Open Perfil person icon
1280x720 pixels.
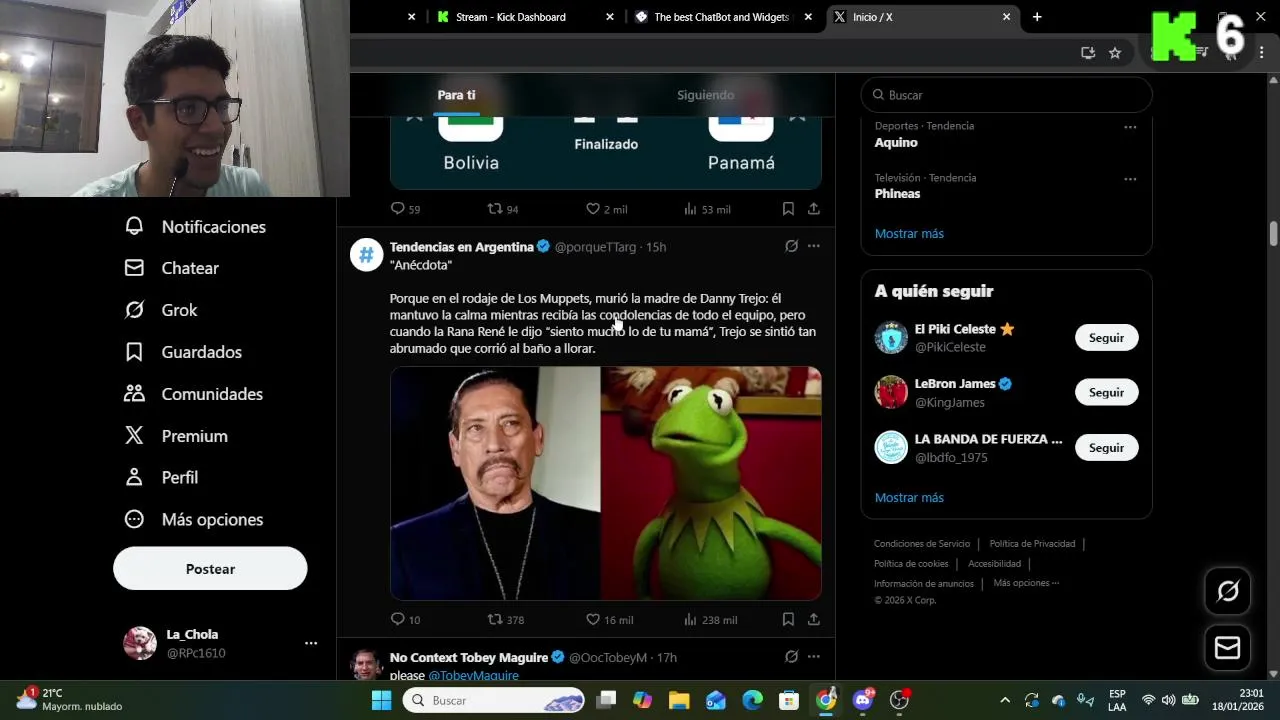click(134, 477)
